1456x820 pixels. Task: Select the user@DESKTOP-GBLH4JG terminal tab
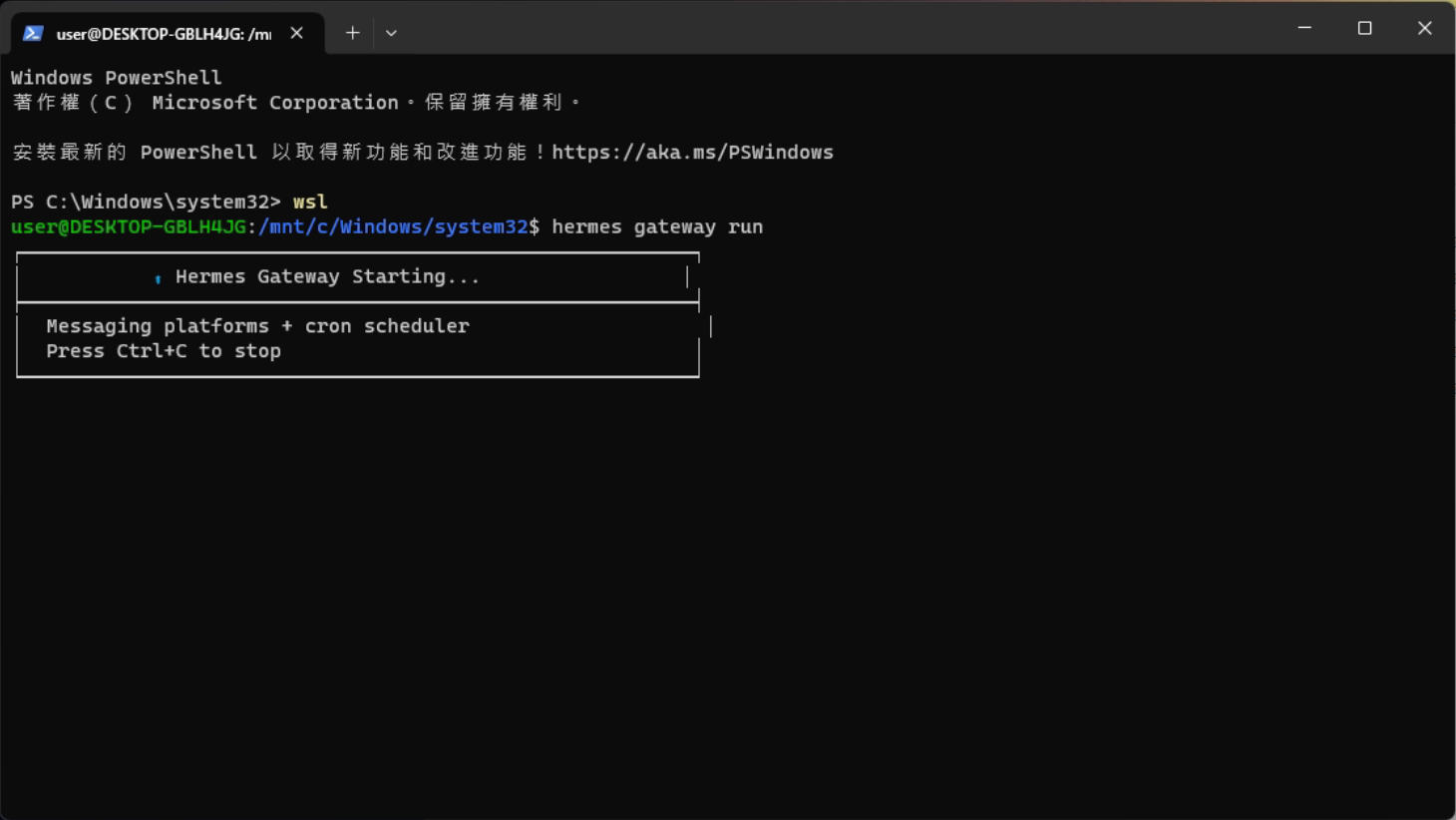coord(168,33)
